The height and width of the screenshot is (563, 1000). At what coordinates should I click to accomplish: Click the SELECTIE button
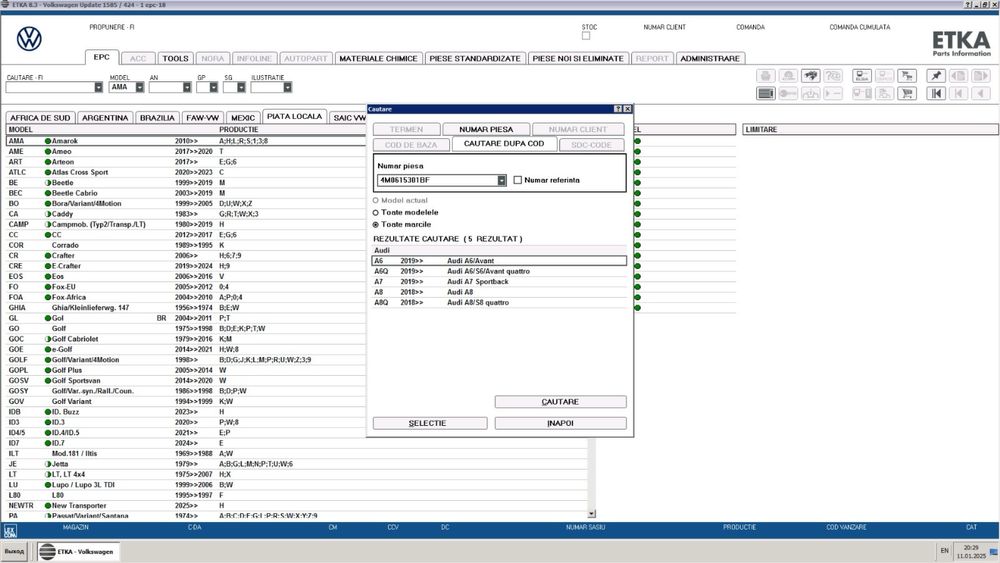pos(427,423)
